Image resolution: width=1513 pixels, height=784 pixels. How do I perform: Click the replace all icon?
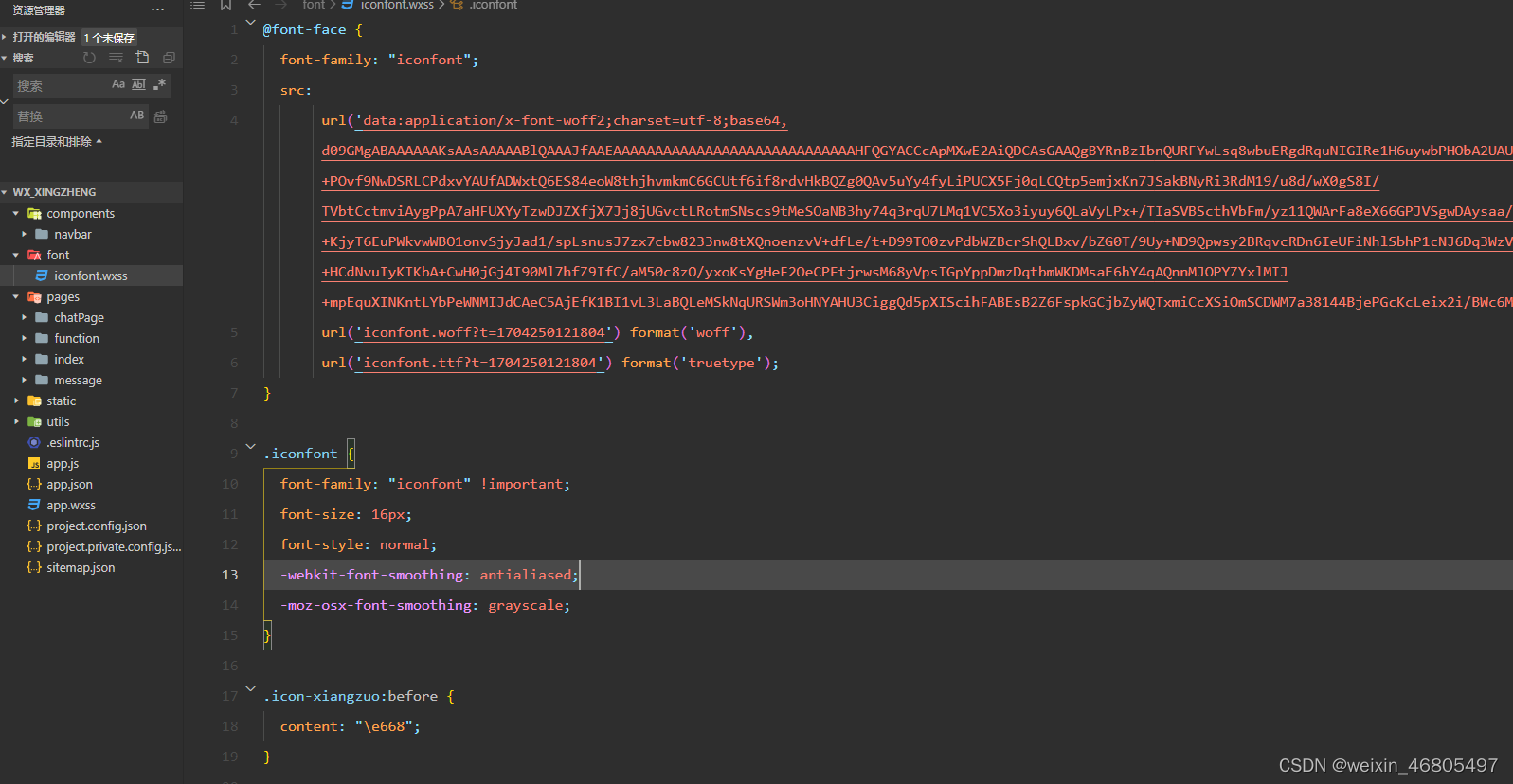click(x=161, y=116)
